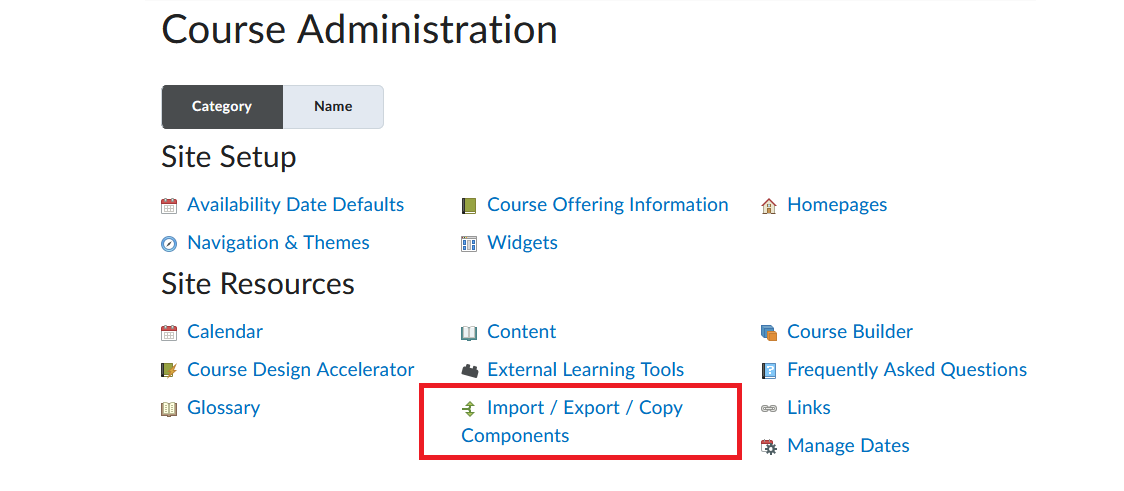Open the Glossary link

click(x=224, y=408)
